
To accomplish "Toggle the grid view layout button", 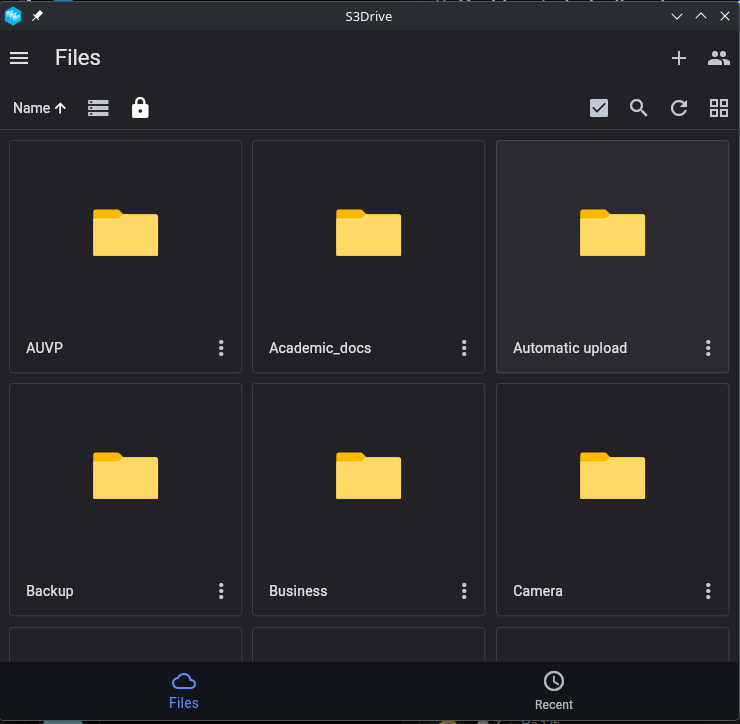I will tap(718, 108).
